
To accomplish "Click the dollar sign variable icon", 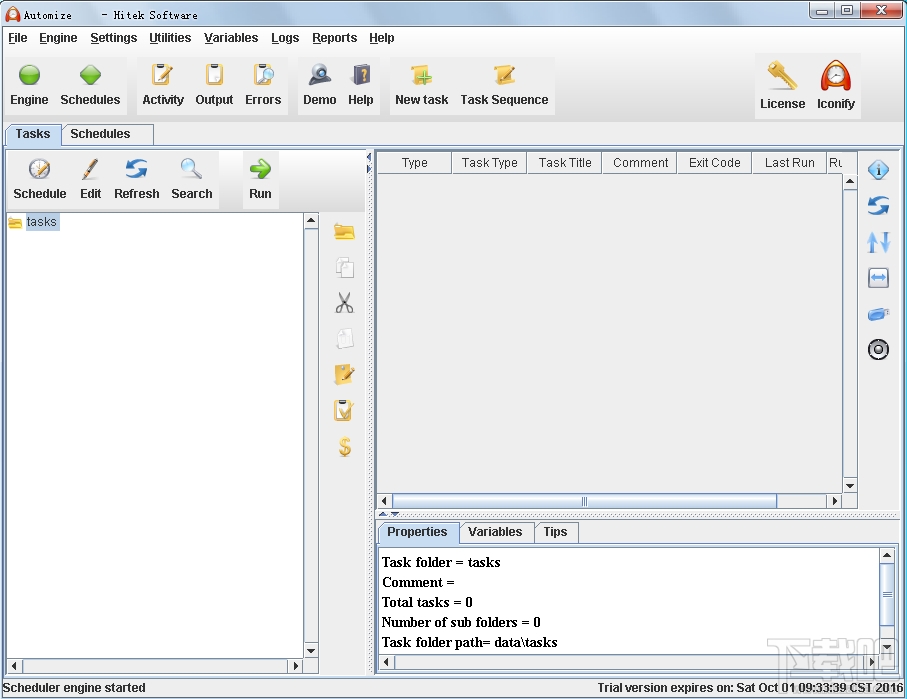I will (345, 447).
